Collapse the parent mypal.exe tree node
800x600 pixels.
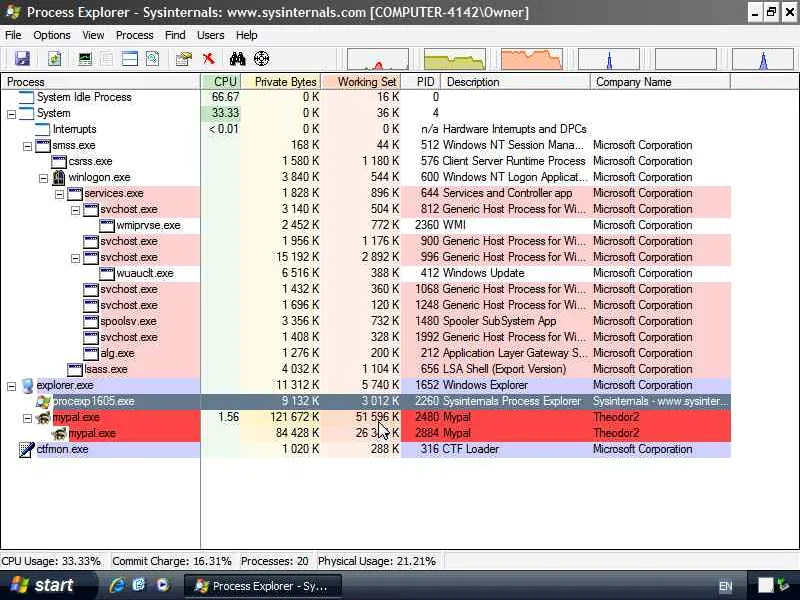28,419
